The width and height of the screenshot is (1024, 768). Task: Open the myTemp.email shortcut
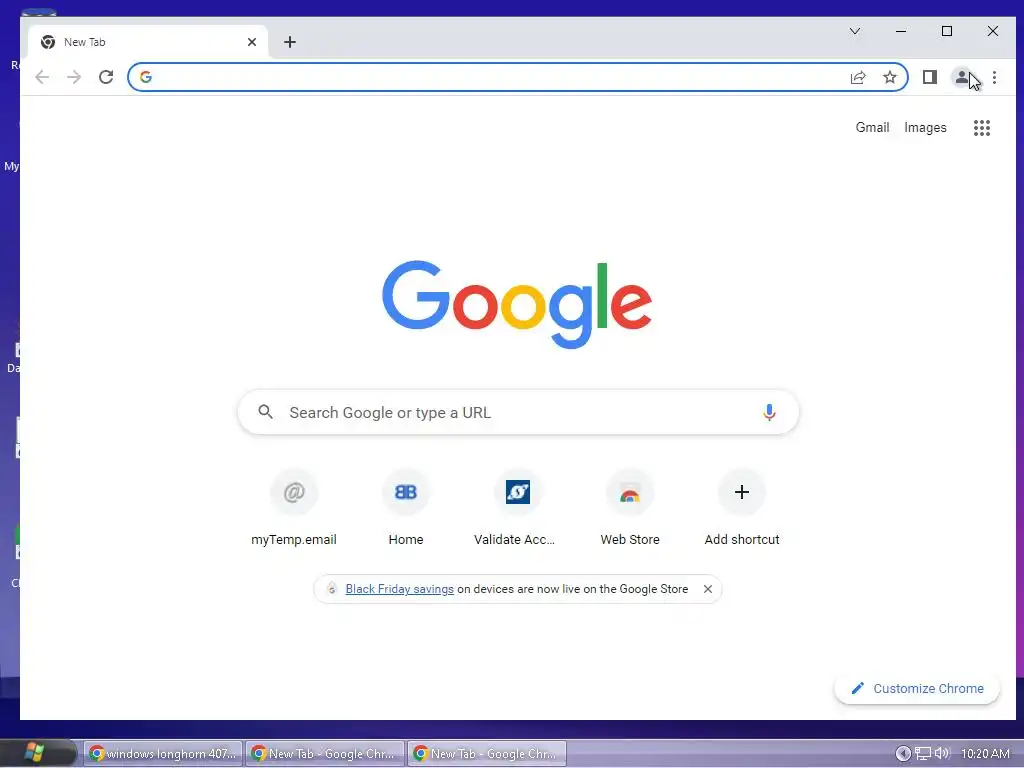click(x=294, y=507)
